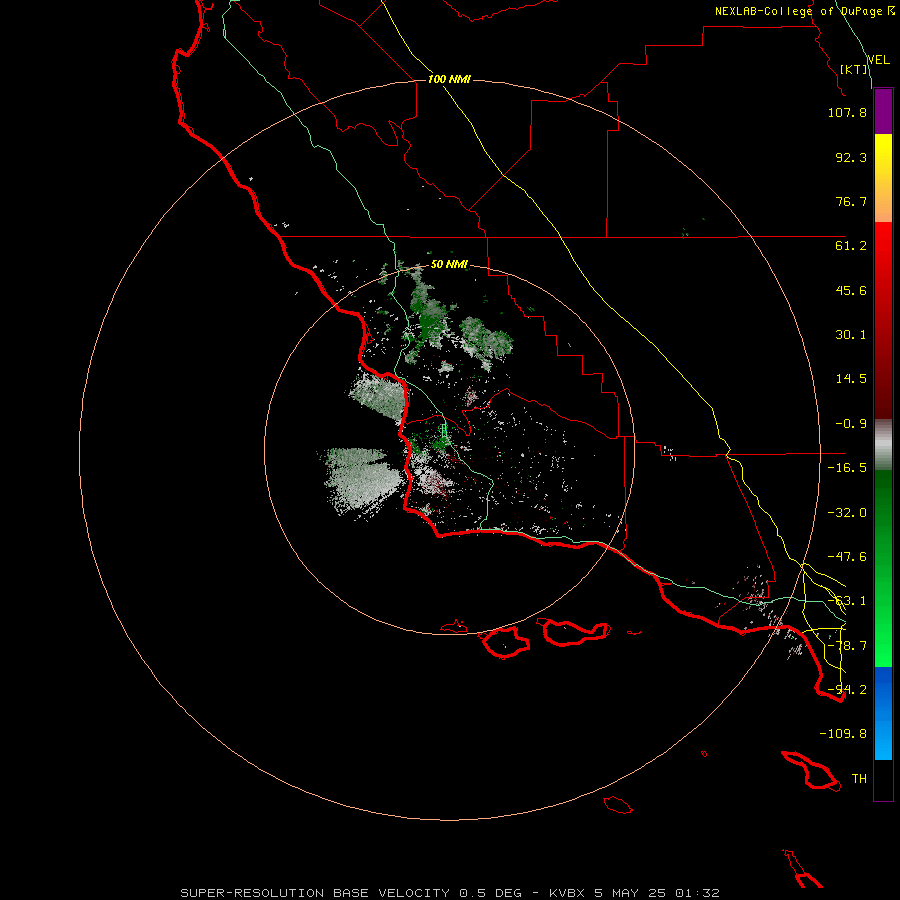Click the 61.2 velocity scale value
The width and height of the screenshot is (900, 900).
point(851,246)
